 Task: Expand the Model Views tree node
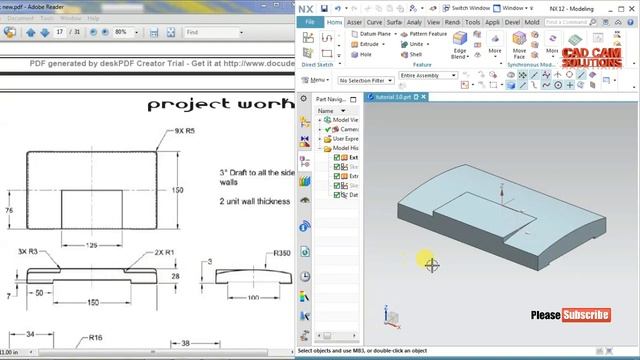pyautogui.click(x=320, y=120)
